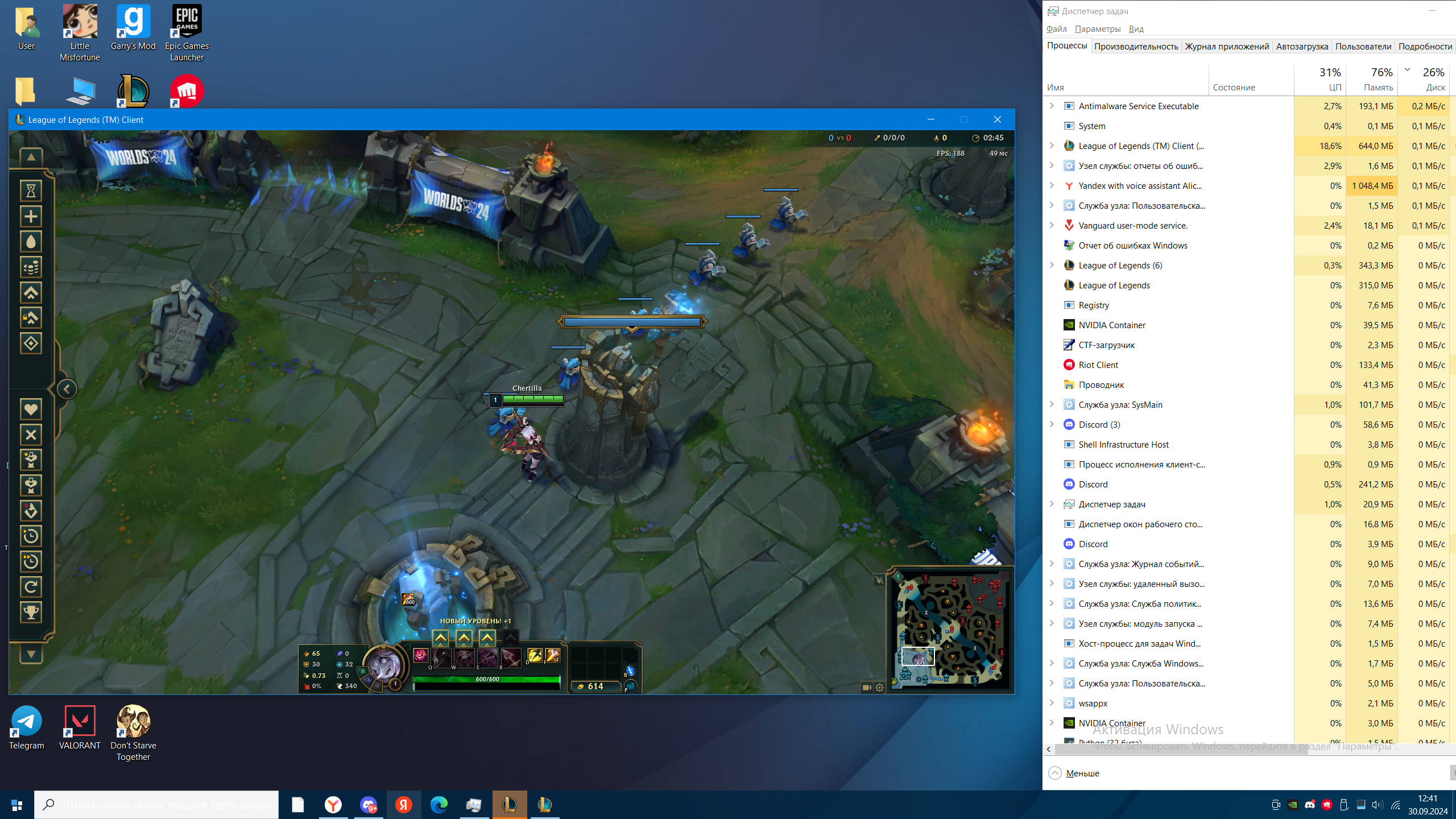
Task: Click the circular refresh arrow practice tool icon
Action: [31, 586]
